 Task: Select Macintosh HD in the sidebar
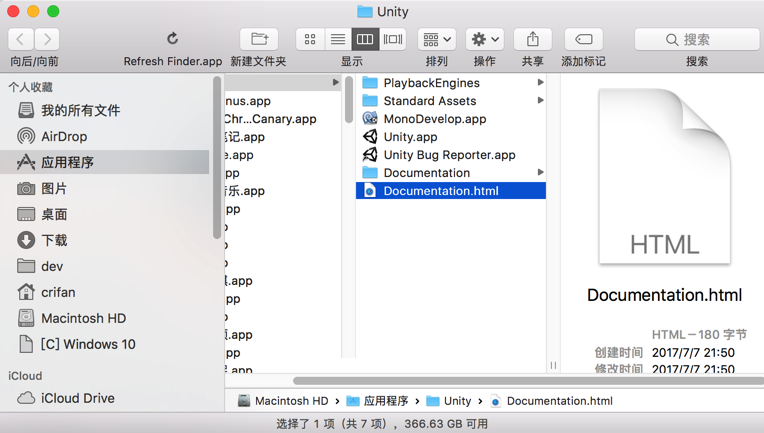(105, 318)
